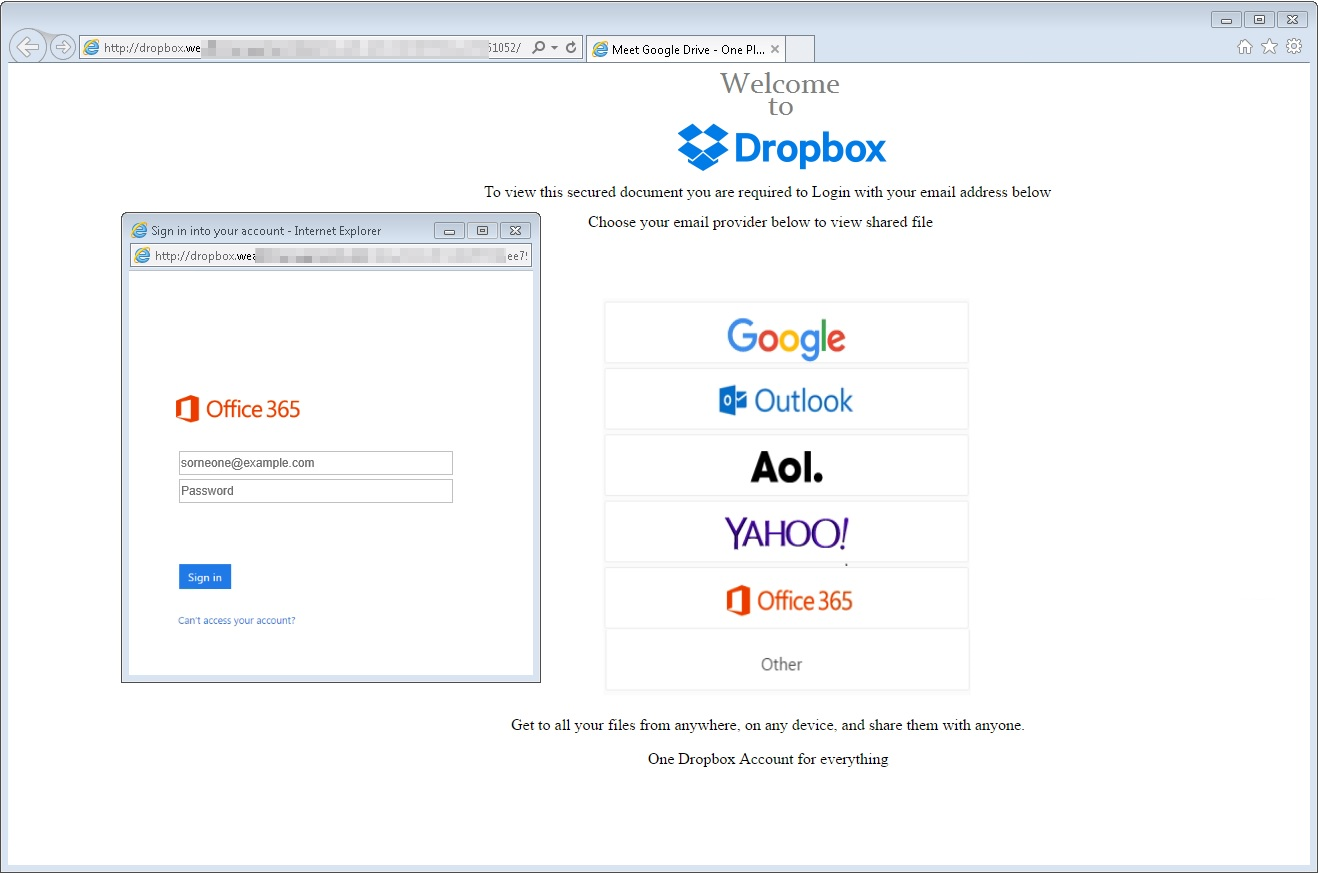Open the address bar dropdown arrow
Screen dimensions: 1320x873
554,48
